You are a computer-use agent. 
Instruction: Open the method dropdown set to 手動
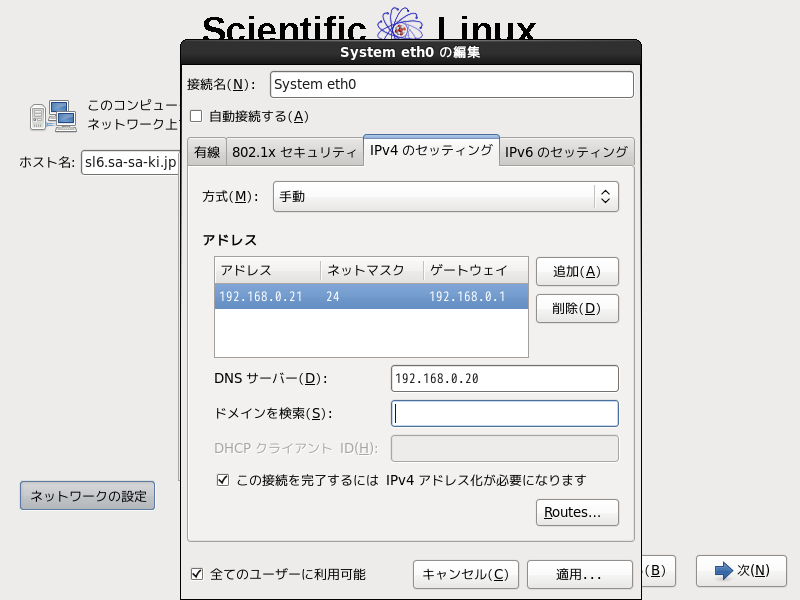tap(445, 197)
